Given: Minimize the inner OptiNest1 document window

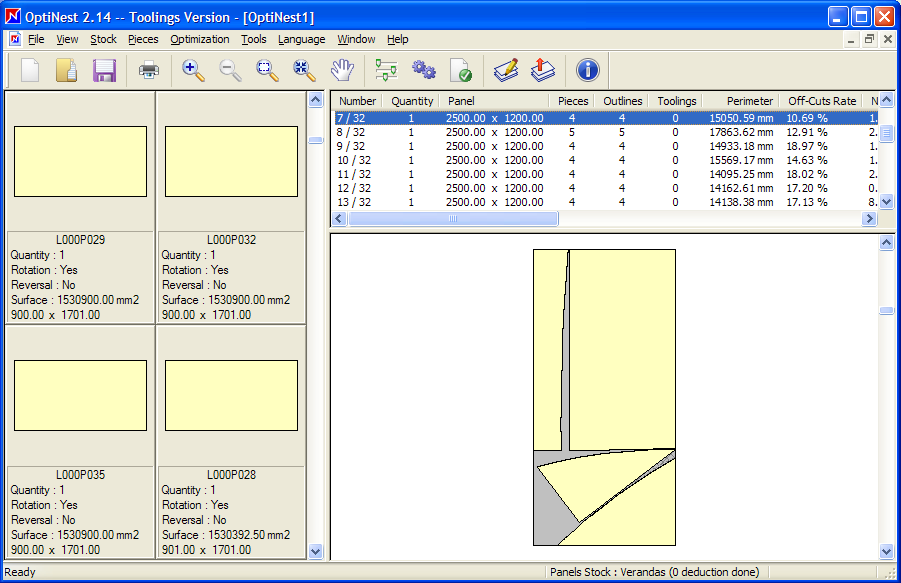Looking at the screenshot, I should point(851,39).
